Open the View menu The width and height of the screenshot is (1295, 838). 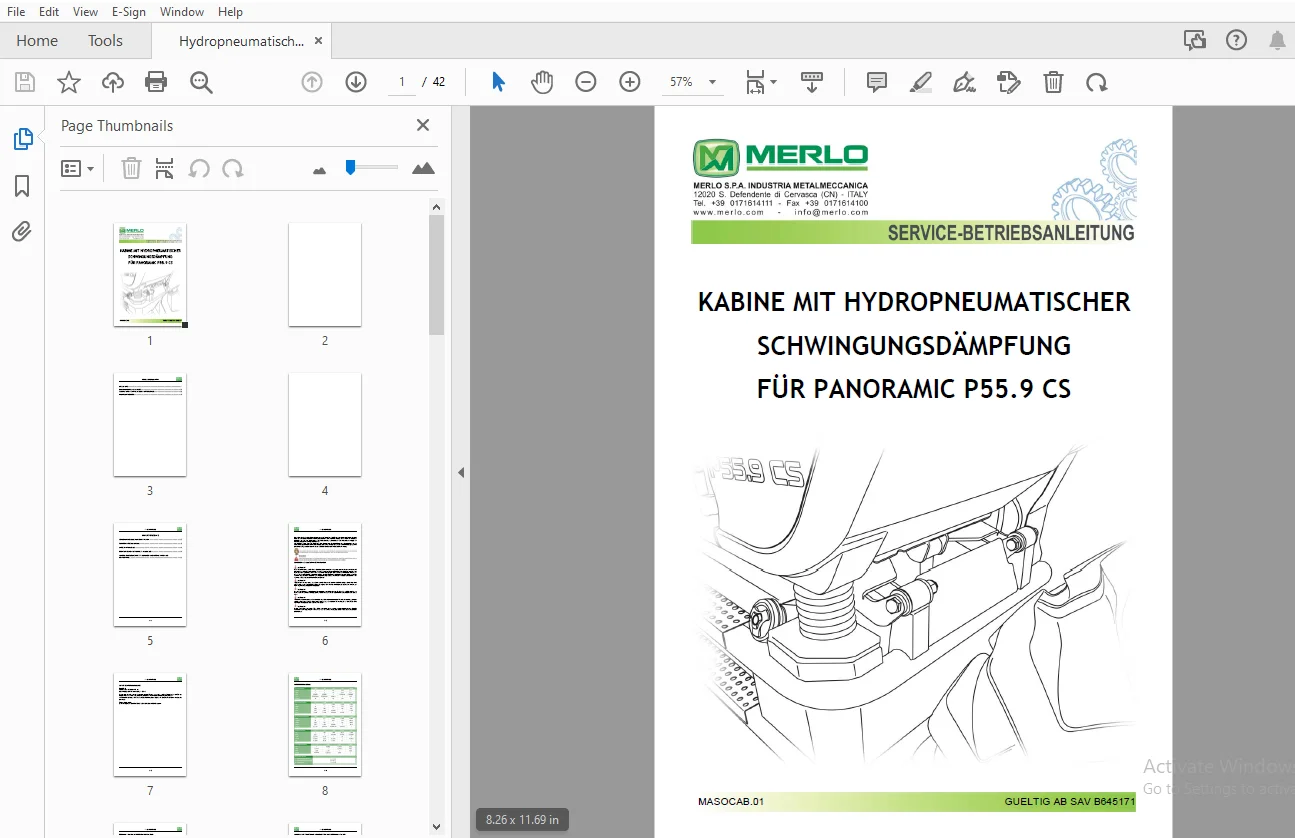86,12
